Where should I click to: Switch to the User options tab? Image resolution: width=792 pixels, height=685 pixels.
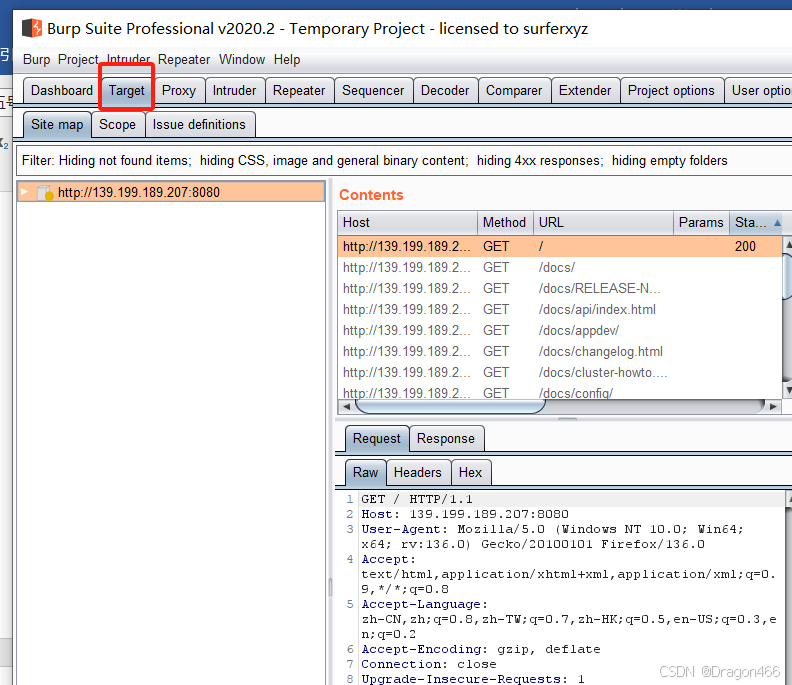[x=758, y=90]
